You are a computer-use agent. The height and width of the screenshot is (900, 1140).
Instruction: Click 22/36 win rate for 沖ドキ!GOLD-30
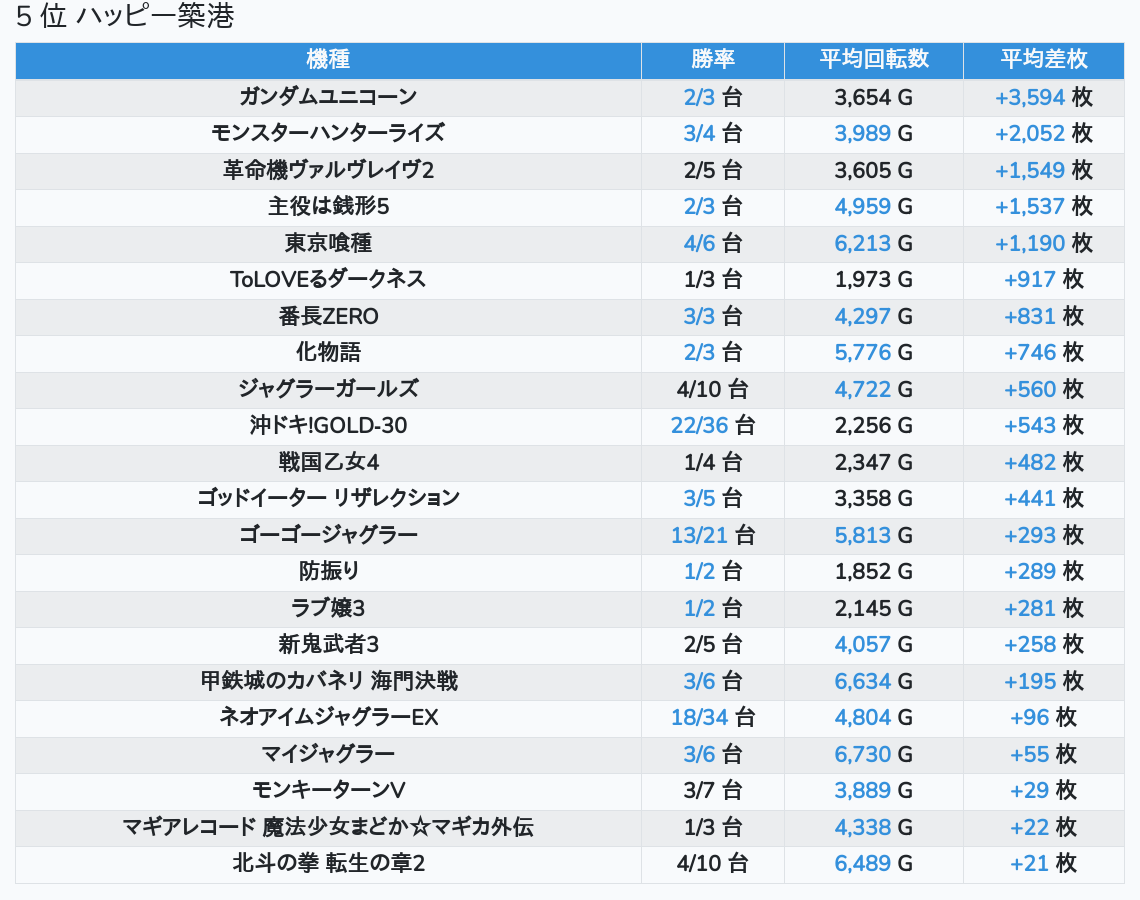pyautogui.click(x=699, y=425)
